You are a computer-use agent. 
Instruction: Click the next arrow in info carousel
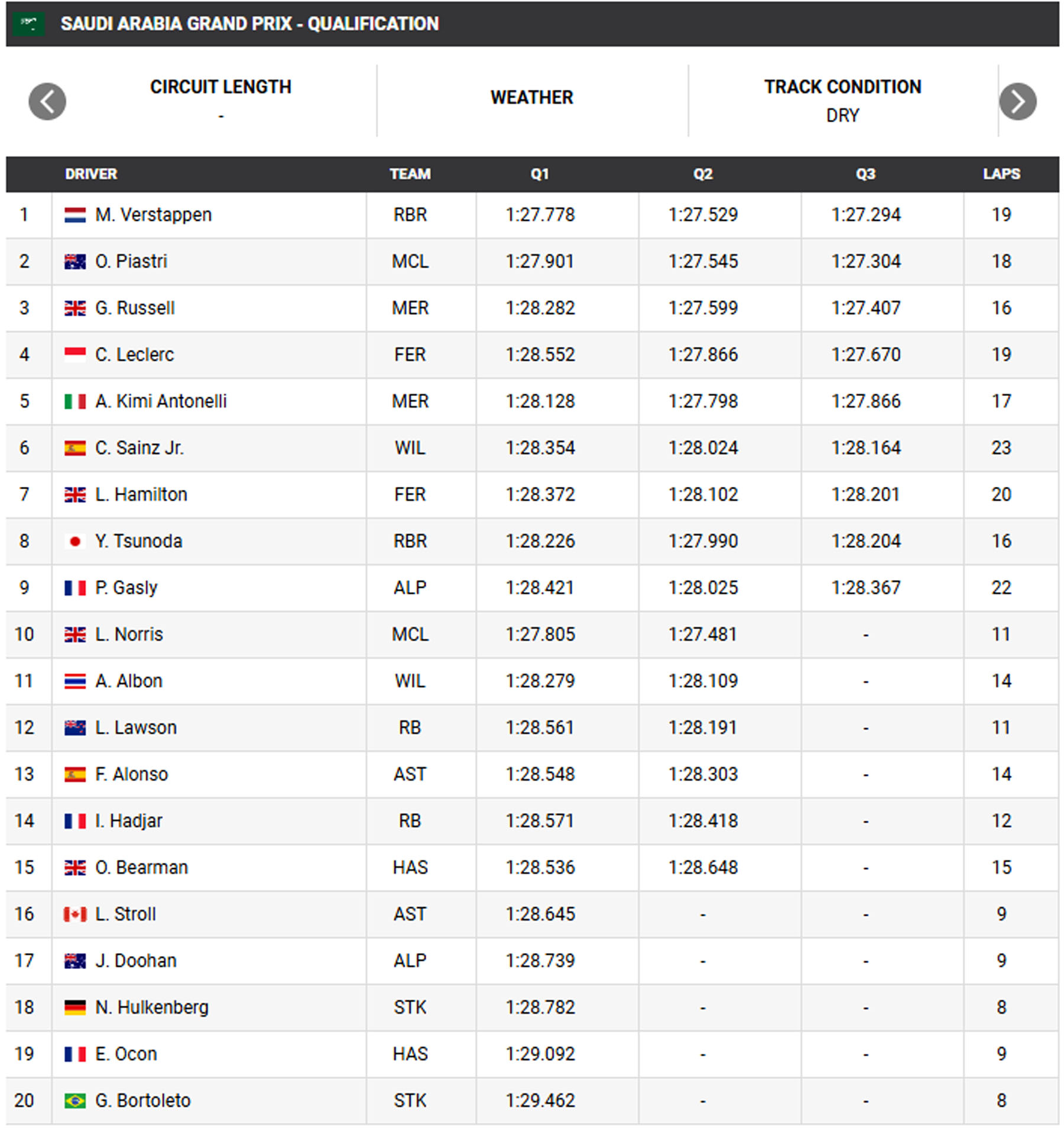1017,101
